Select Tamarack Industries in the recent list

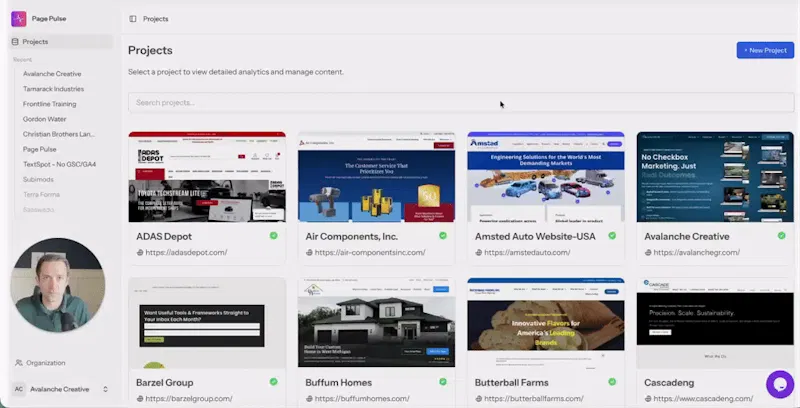point(53,89)
